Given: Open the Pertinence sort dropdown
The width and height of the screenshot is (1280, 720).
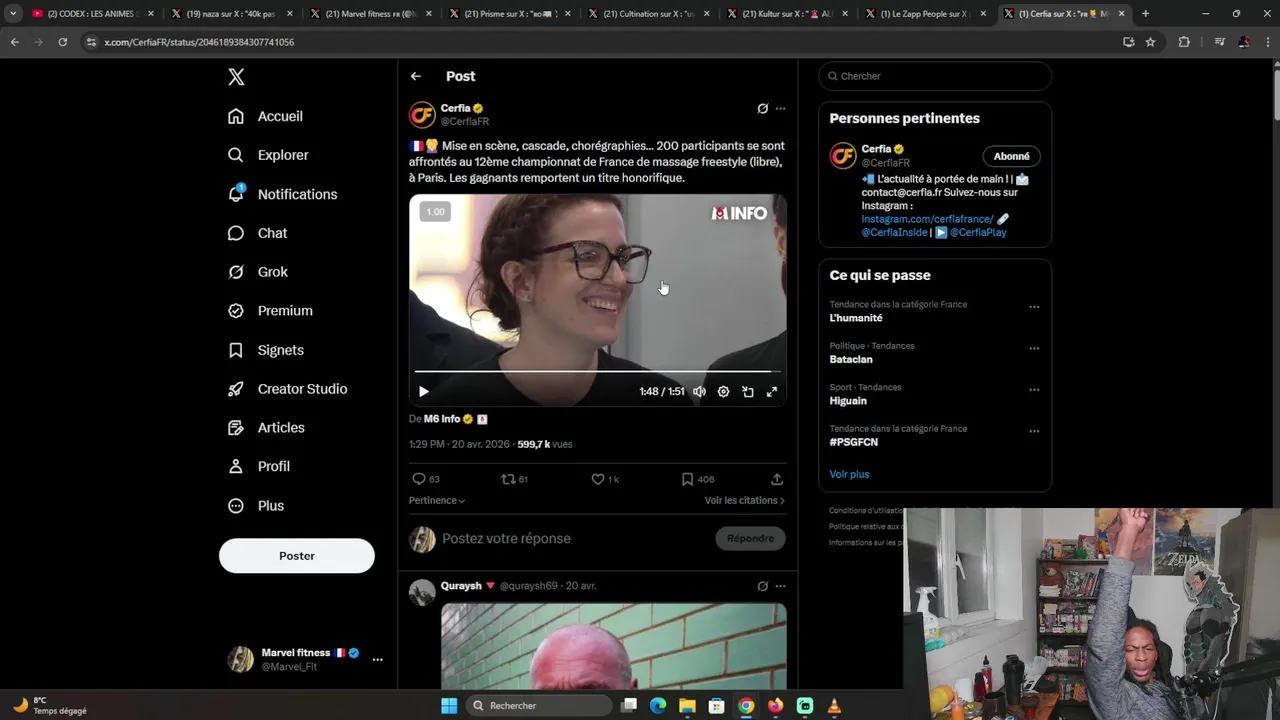Looking at the screenshot, I should tap(437, 500).
